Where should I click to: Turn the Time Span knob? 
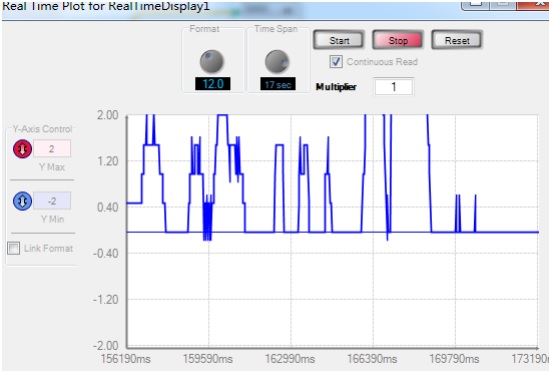click(277, 61)
